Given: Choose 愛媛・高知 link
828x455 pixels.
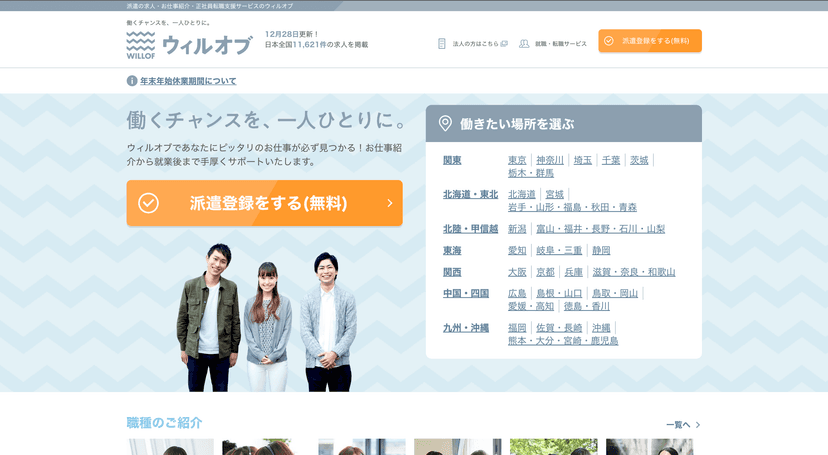Looking at the screenshot, I should pyautogui.click(x=531, y=306).
